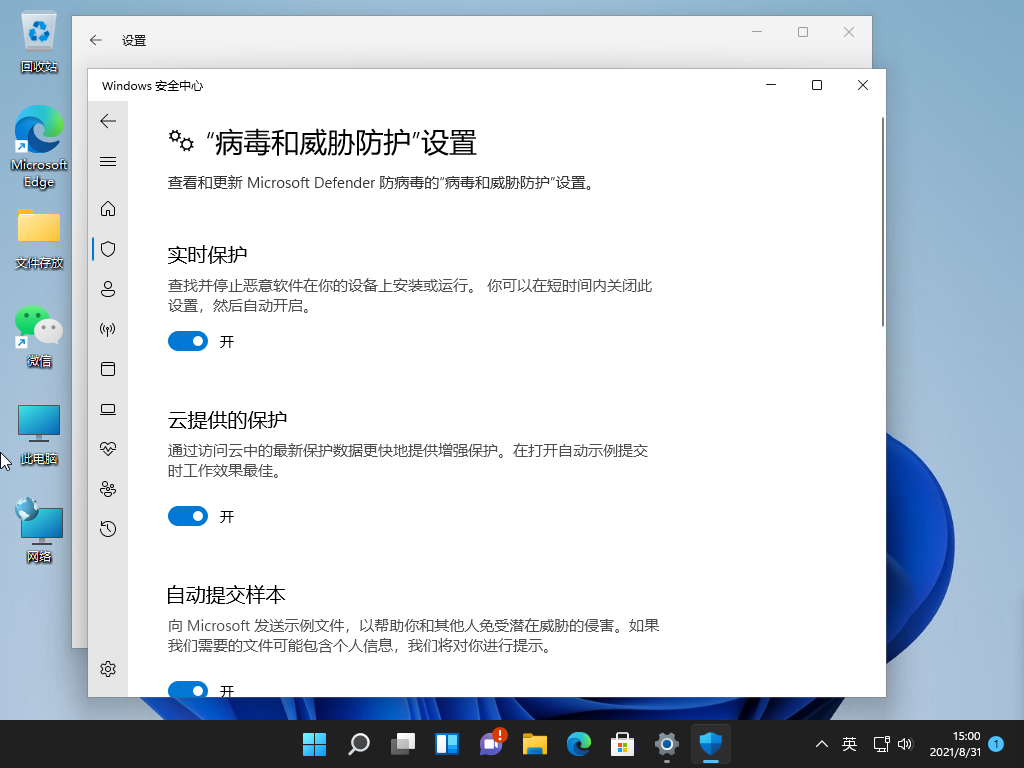Expand the hamburger navigation menu
The image size is (1024, 768).
pos(108,161)
